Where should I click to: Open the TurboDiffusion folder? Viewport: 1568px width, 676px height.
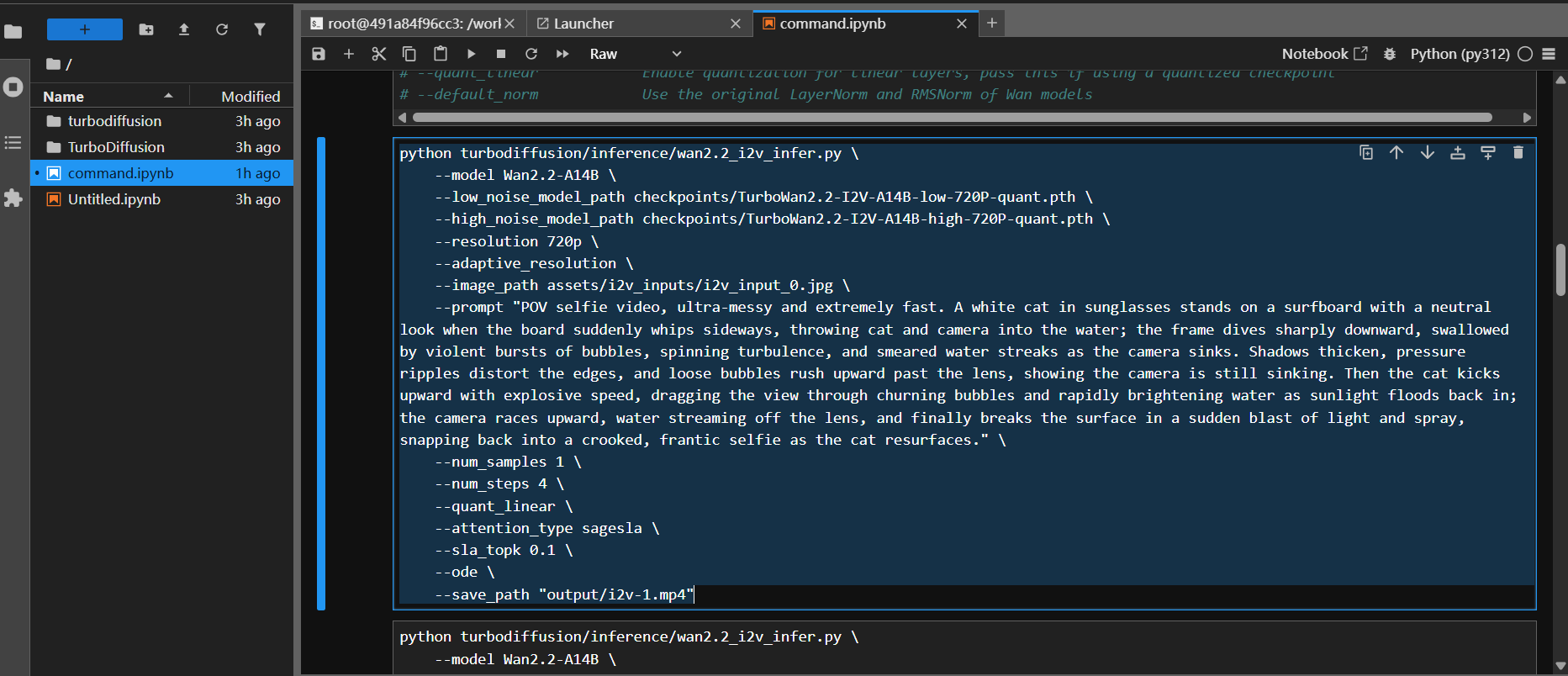pos(116,147)
